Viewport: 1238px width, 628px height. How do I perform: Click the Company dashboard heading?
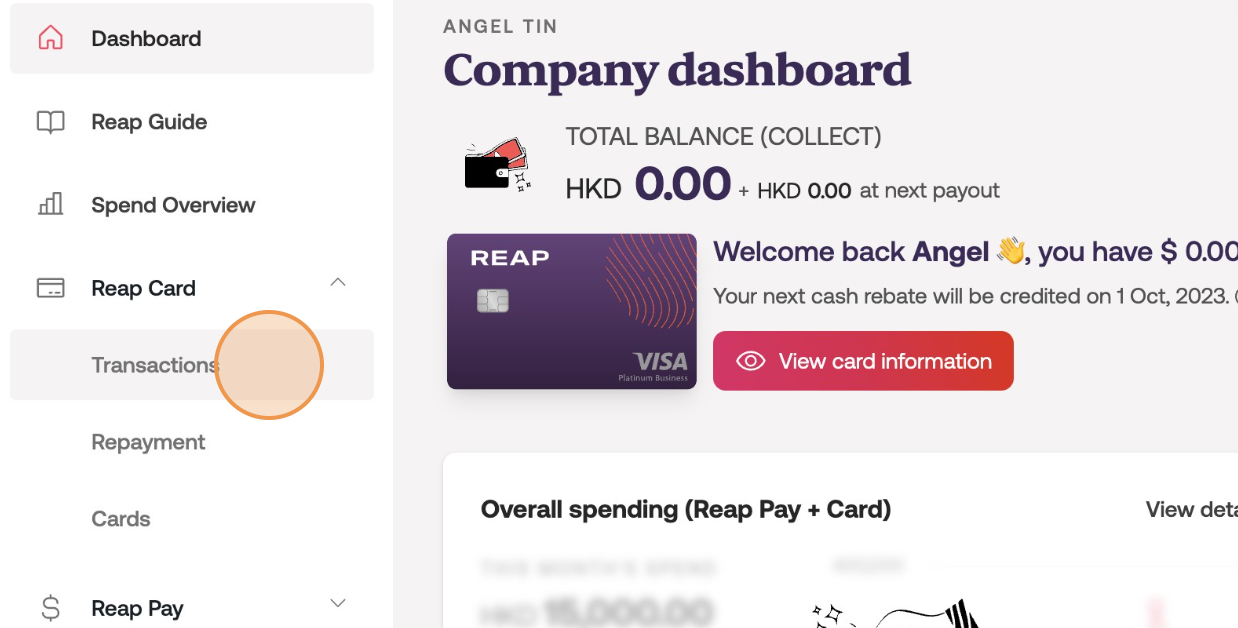[x=677, y=71]
